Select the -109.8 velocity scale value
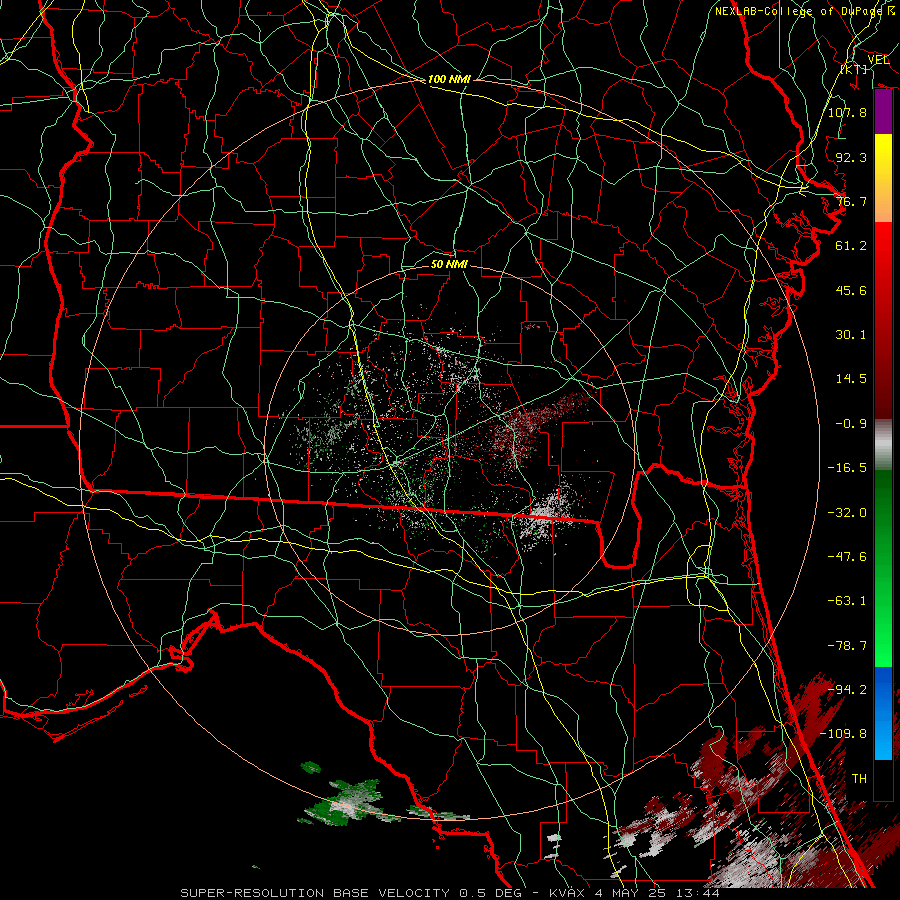900x900 pixels. coord(844,734)
